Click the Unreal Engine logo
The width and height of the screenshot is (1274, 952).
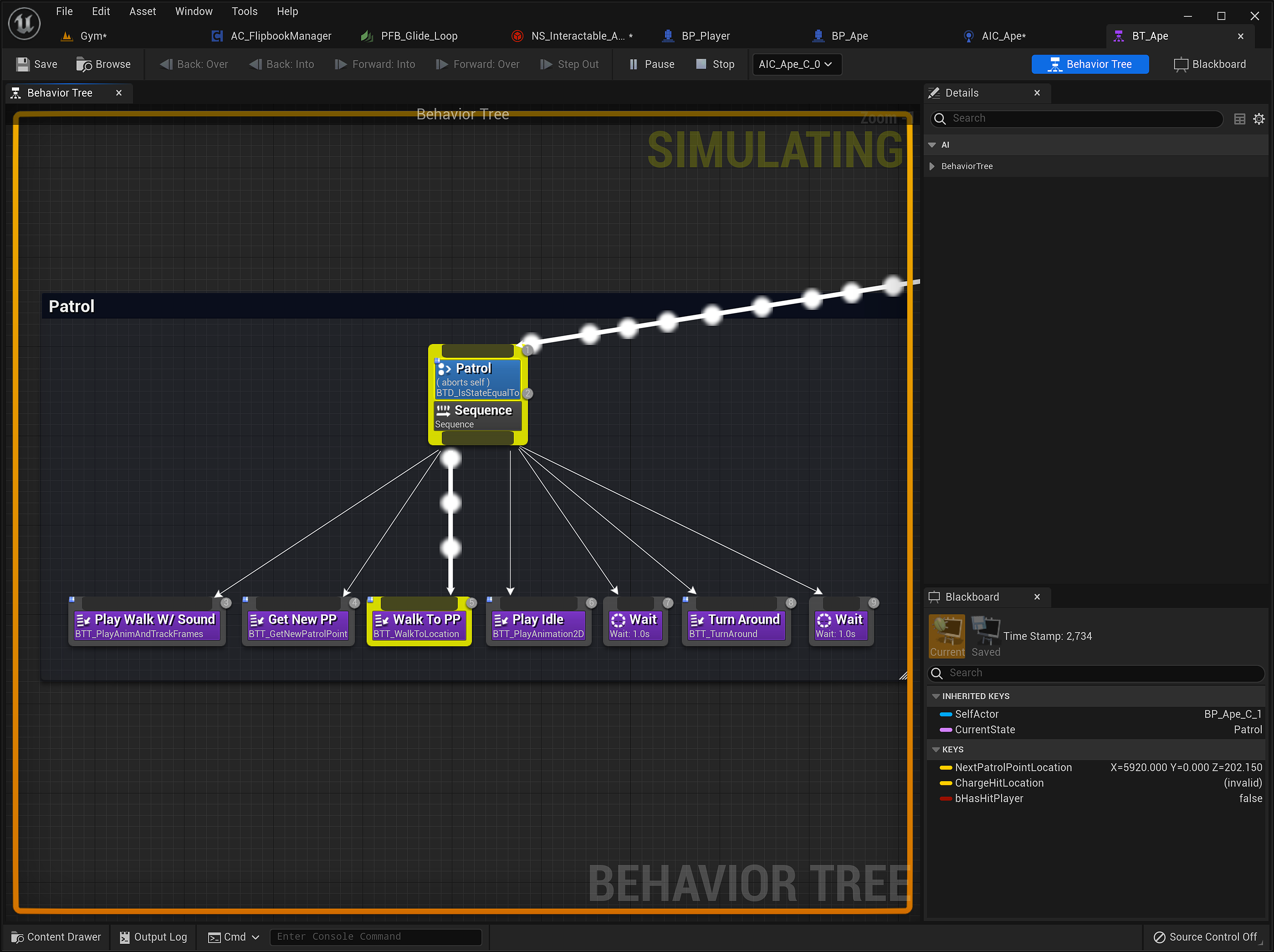pyautogui.click(x=24, y=24)
